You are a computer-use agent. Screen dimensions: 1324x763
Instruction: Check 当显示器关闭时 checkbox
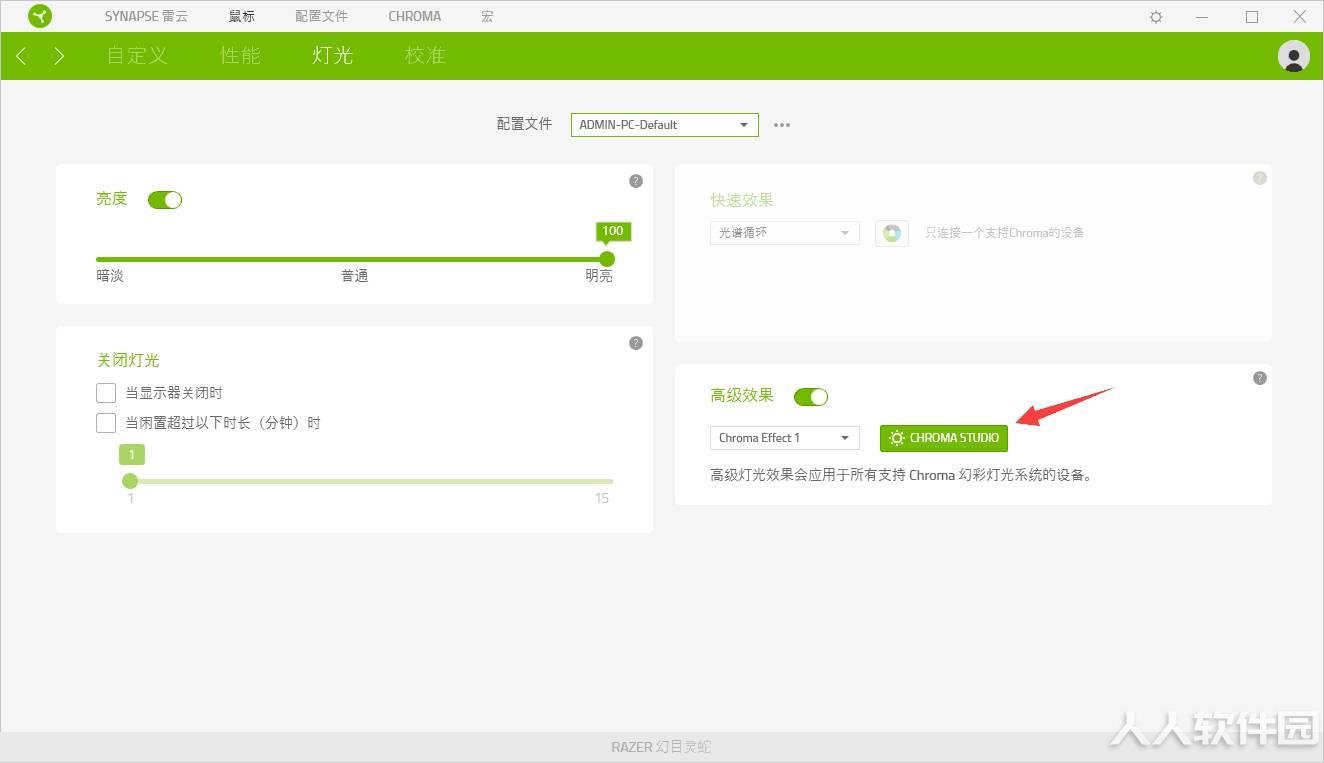[106, 393]
